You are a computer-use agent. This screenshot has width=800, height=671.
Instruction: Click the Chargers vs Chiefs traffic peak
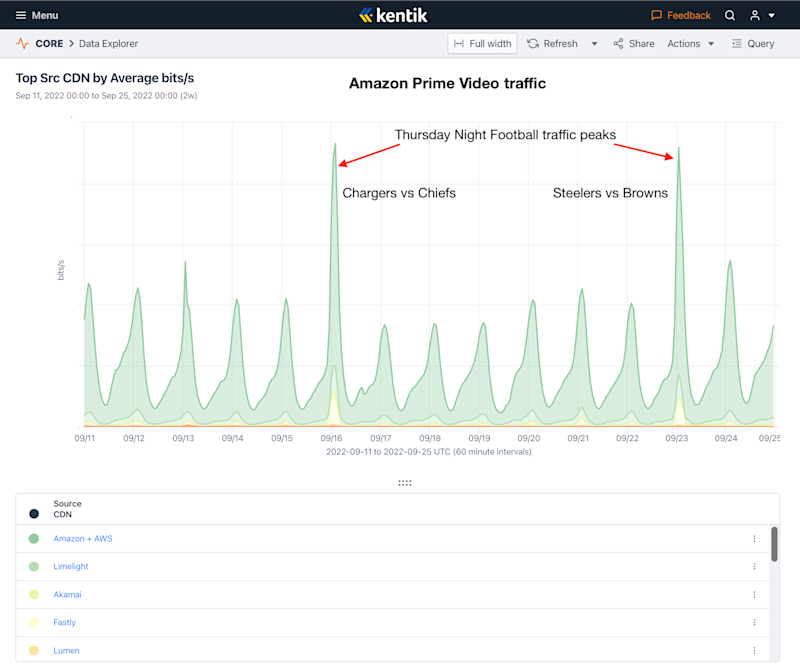[x=335, y=144]
